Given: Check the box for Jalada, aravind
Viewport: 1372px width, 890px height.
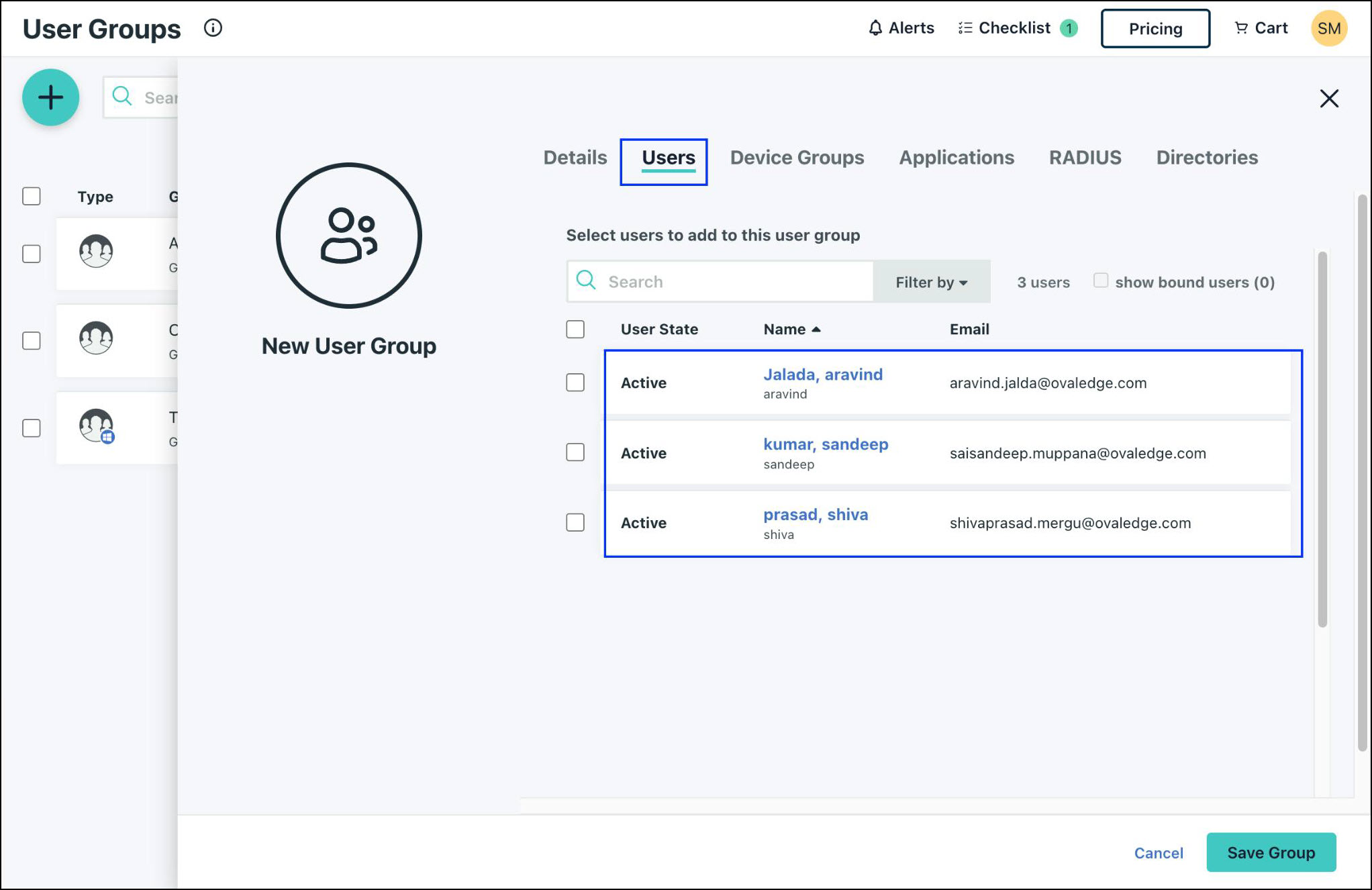Looking at the screenshot, I should coord(575,383).
